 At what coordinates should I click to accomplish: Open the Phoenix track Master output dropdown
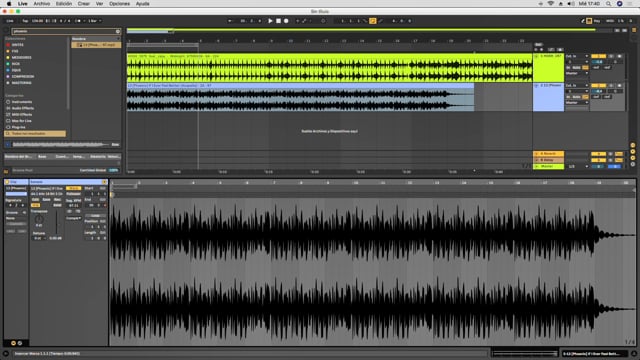tap(577, 103)
